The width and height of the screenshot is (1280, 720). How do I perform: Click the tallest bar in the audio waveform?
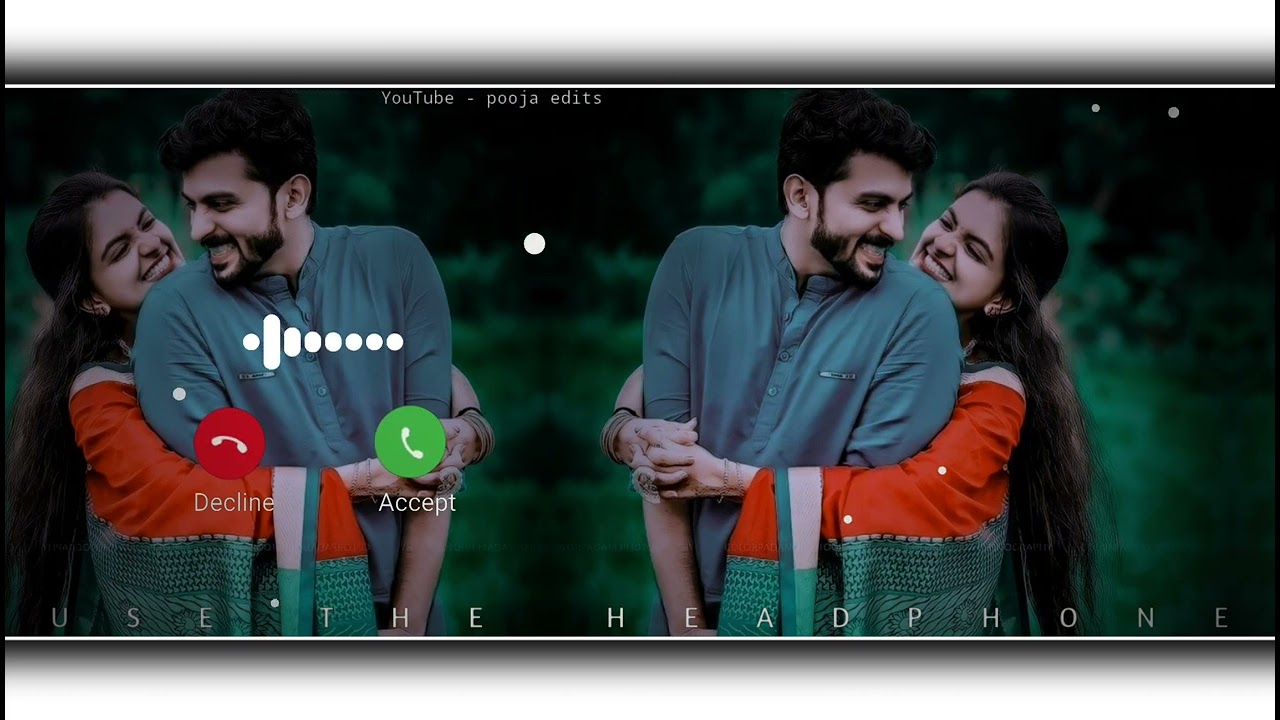[271, 342]
